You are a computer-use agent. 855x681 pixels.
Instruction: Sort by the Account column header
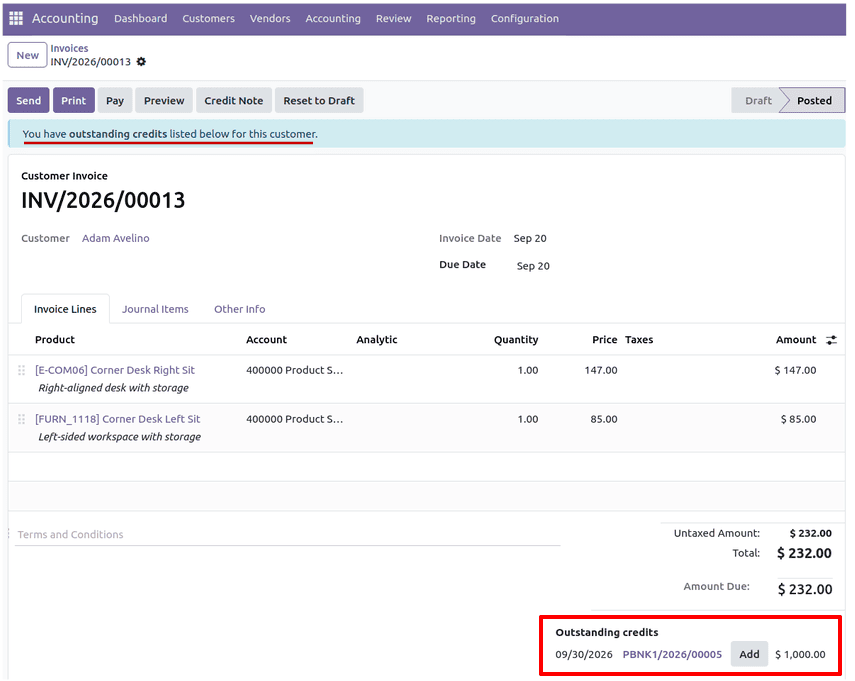click(266, 340)
